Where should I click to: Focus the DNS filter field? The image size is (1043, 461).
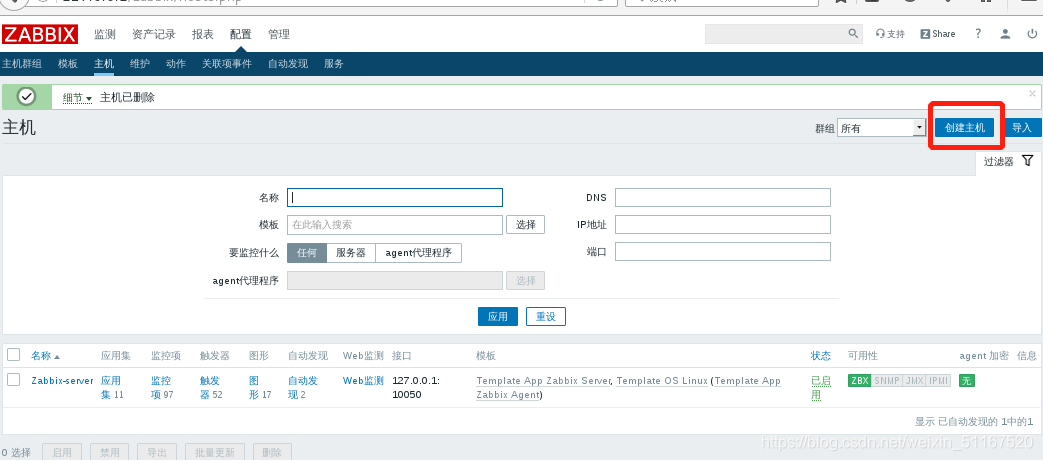coord(722,198)
